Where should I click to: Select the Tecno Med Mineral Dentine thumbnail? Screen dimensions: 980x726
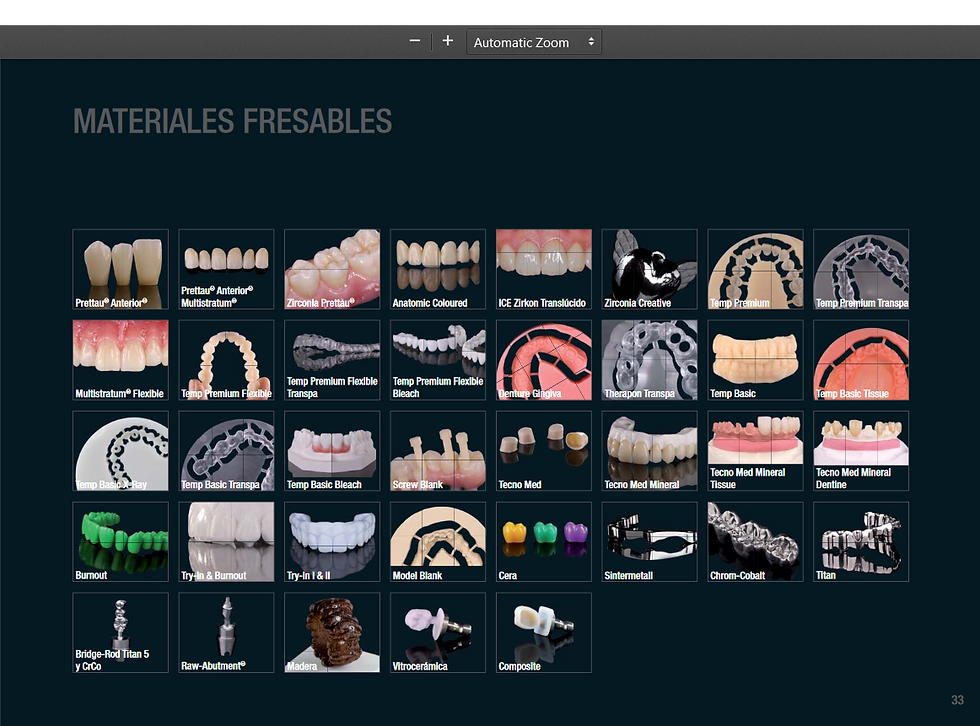coord(861,451)
